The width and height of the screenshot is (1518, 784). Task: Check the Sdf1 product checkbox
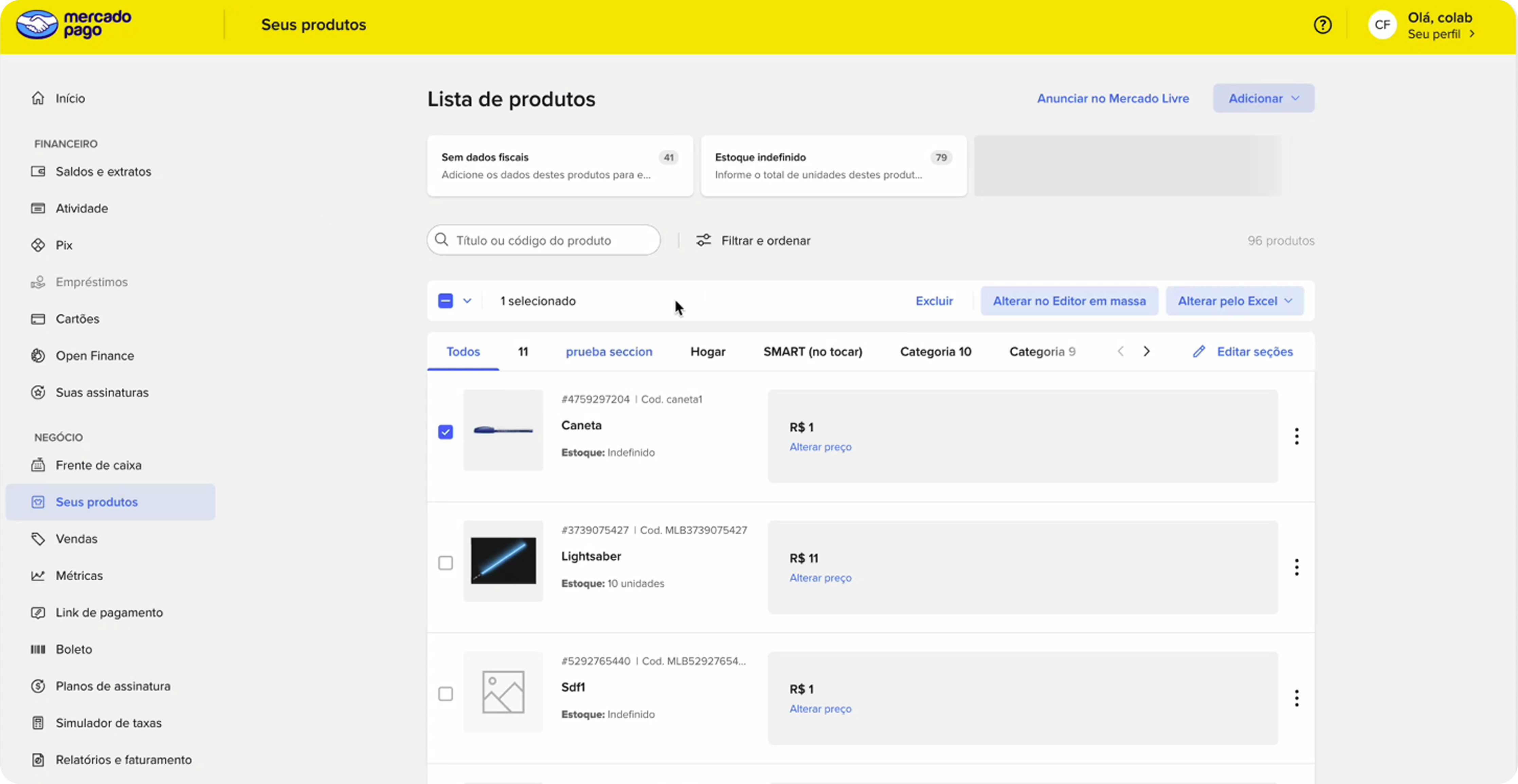click(x=446, y=694)
